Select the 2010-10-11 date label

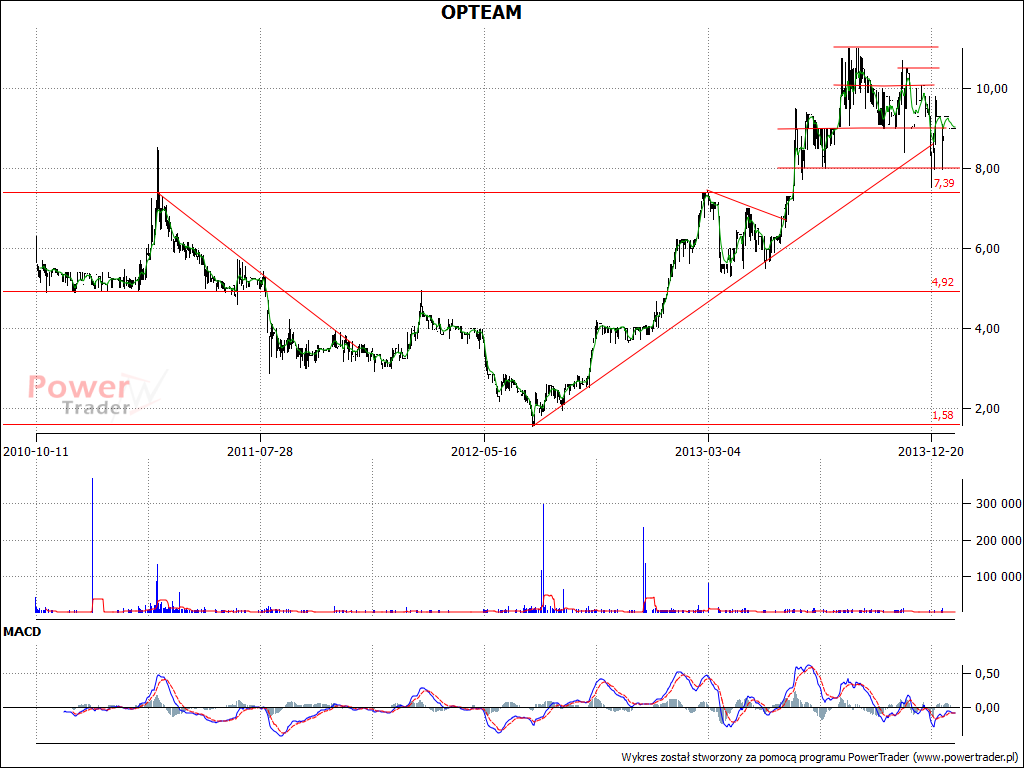tap(36, 451)
